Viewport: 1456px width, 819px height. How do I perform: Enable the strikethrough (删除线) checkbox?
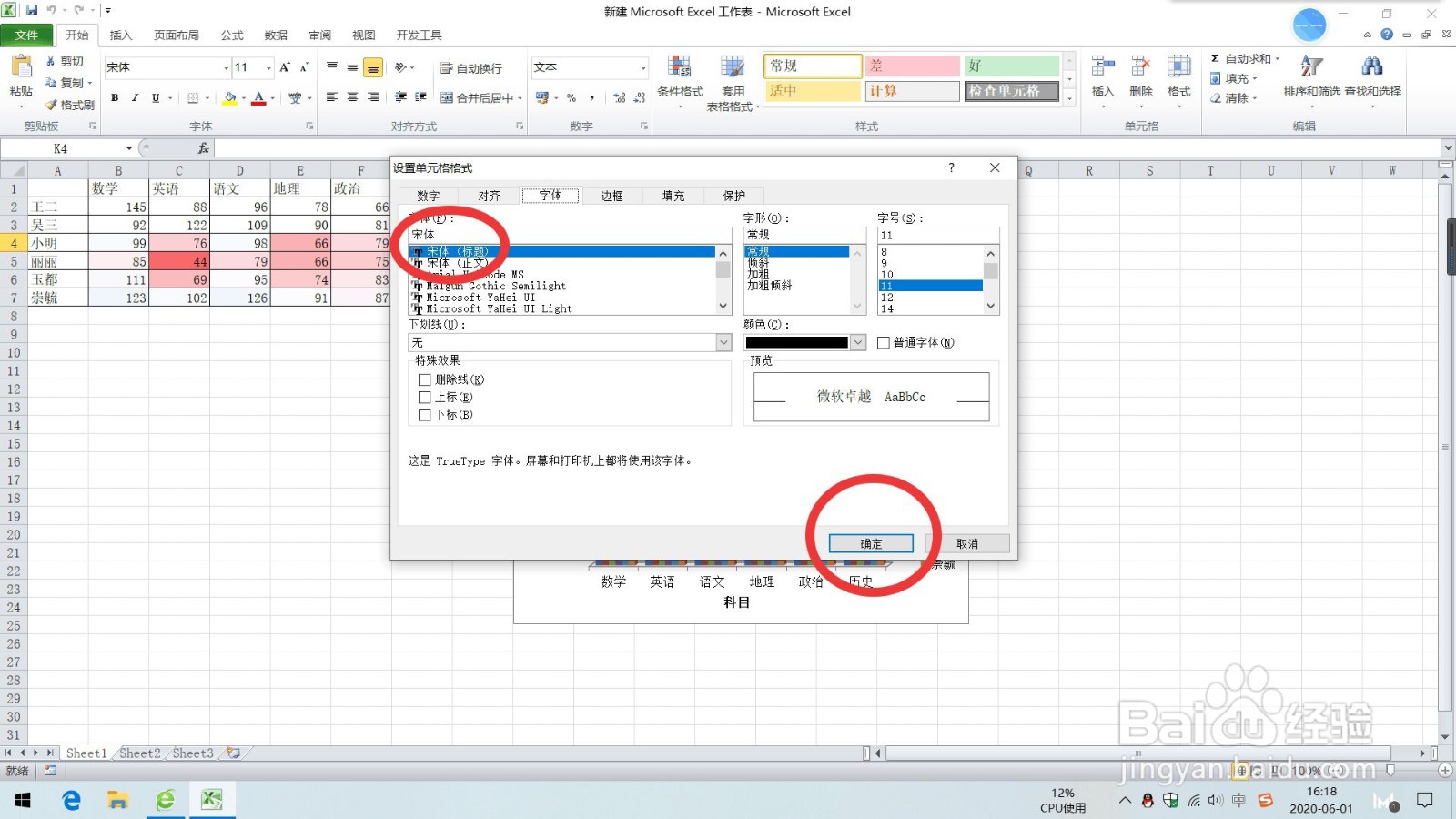424,379
